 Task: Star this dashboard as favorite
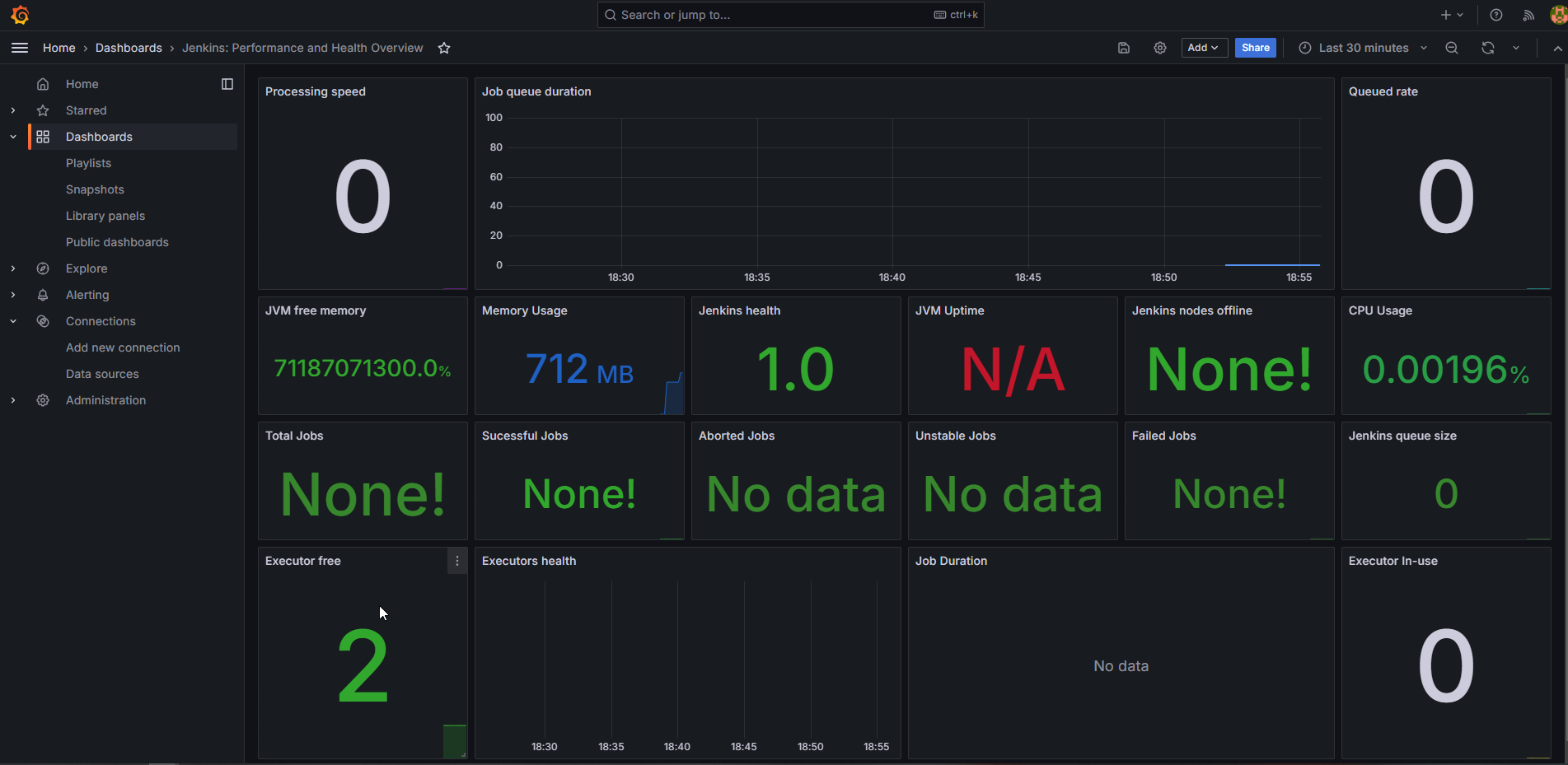pos(444,48)
